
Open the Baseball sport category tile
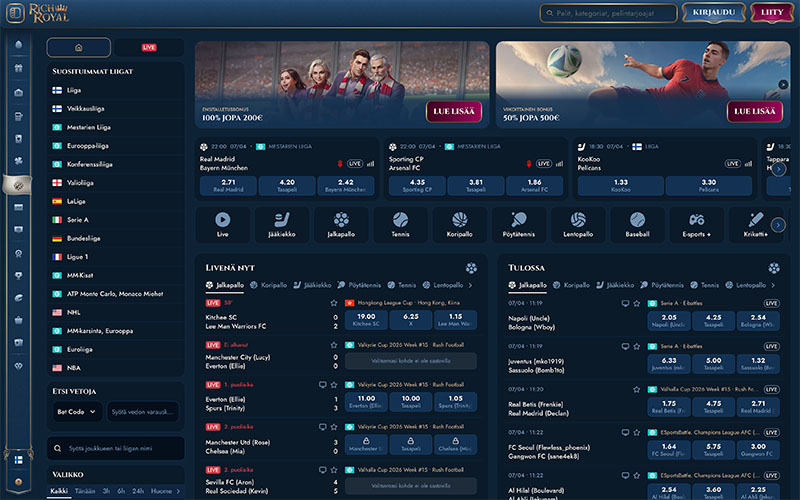637,224
